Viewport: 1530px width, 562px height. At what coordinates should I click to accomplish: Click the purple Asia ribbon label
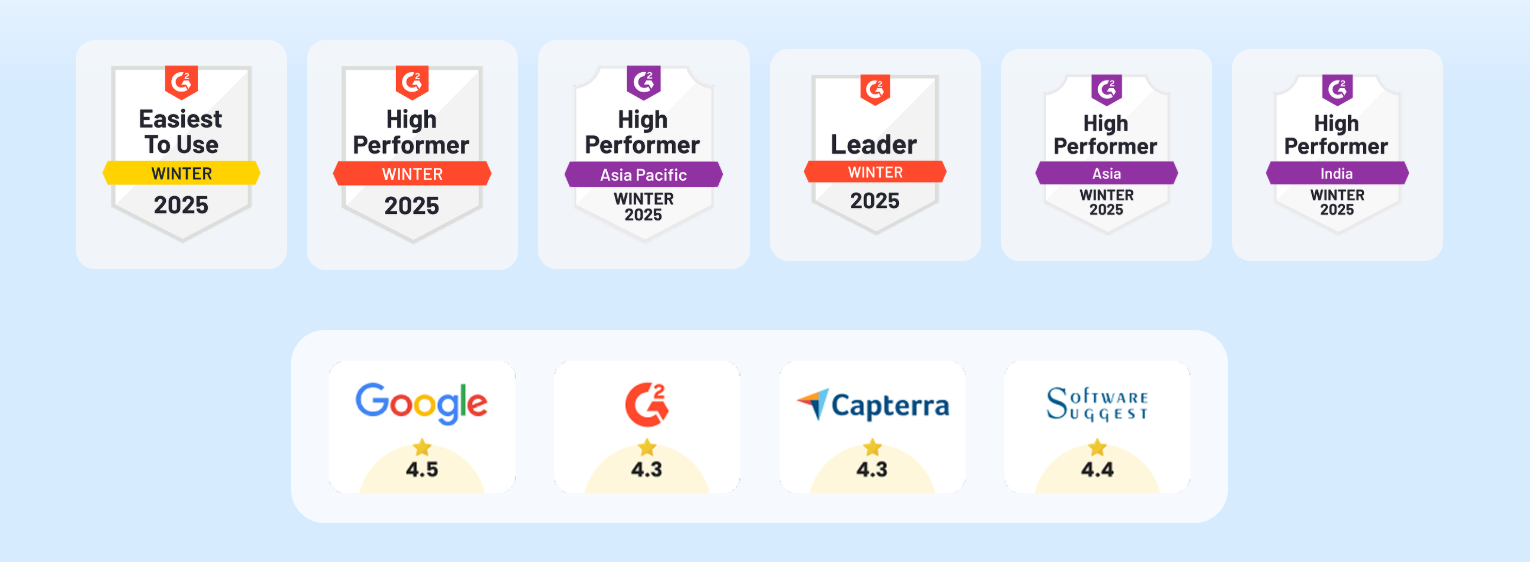tap(1106, 174)
